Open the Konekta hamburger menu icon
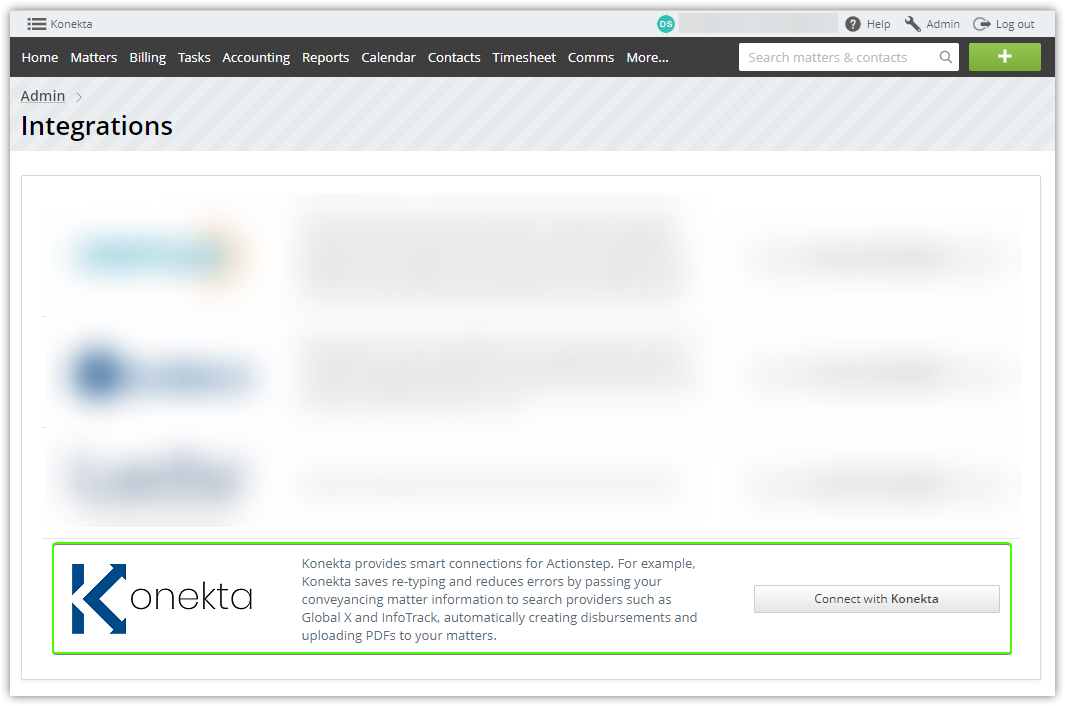The height and width of the screenshot is (706, 1065). [36, 24]
